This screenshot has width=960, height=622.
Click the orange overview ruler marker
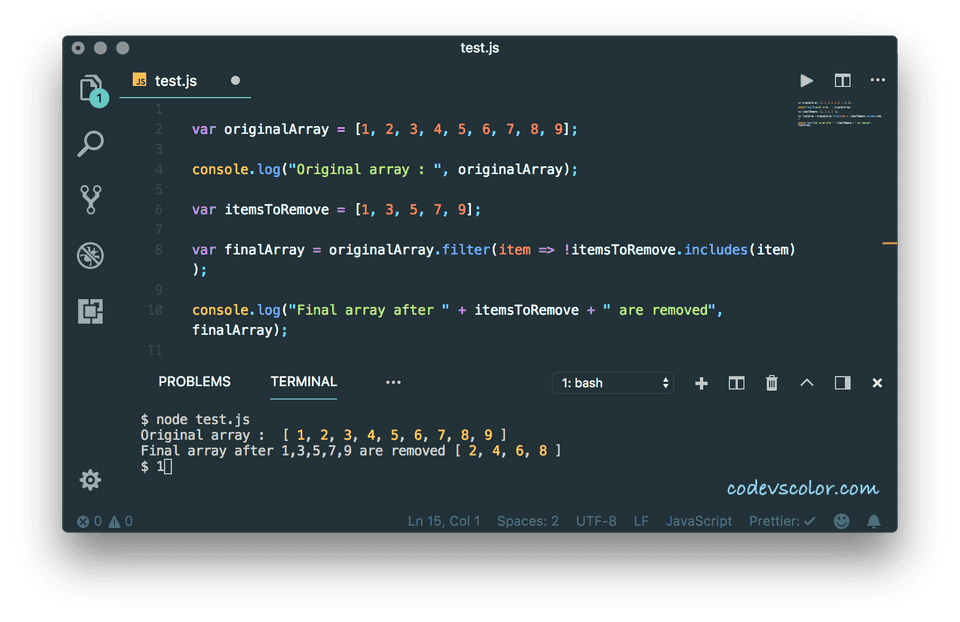890,244
